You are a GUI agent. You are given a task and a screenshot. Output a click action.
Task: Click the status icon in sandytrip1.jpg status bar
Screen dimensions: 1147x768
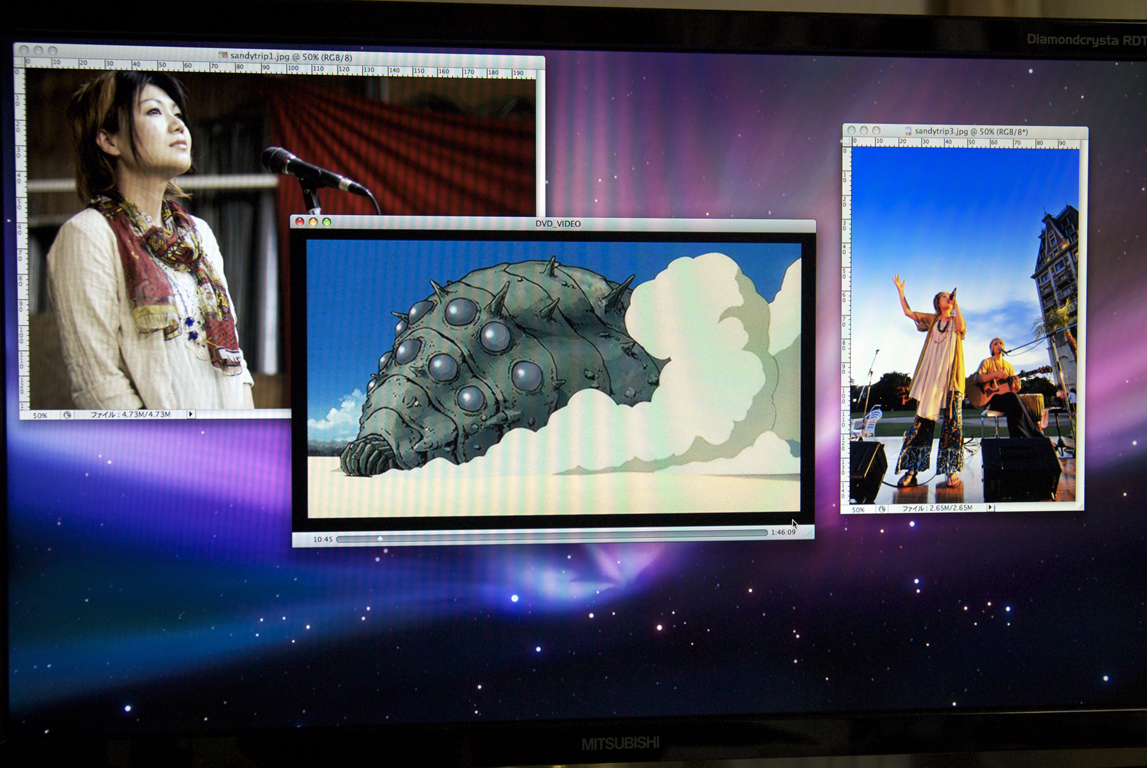[67, 415]
